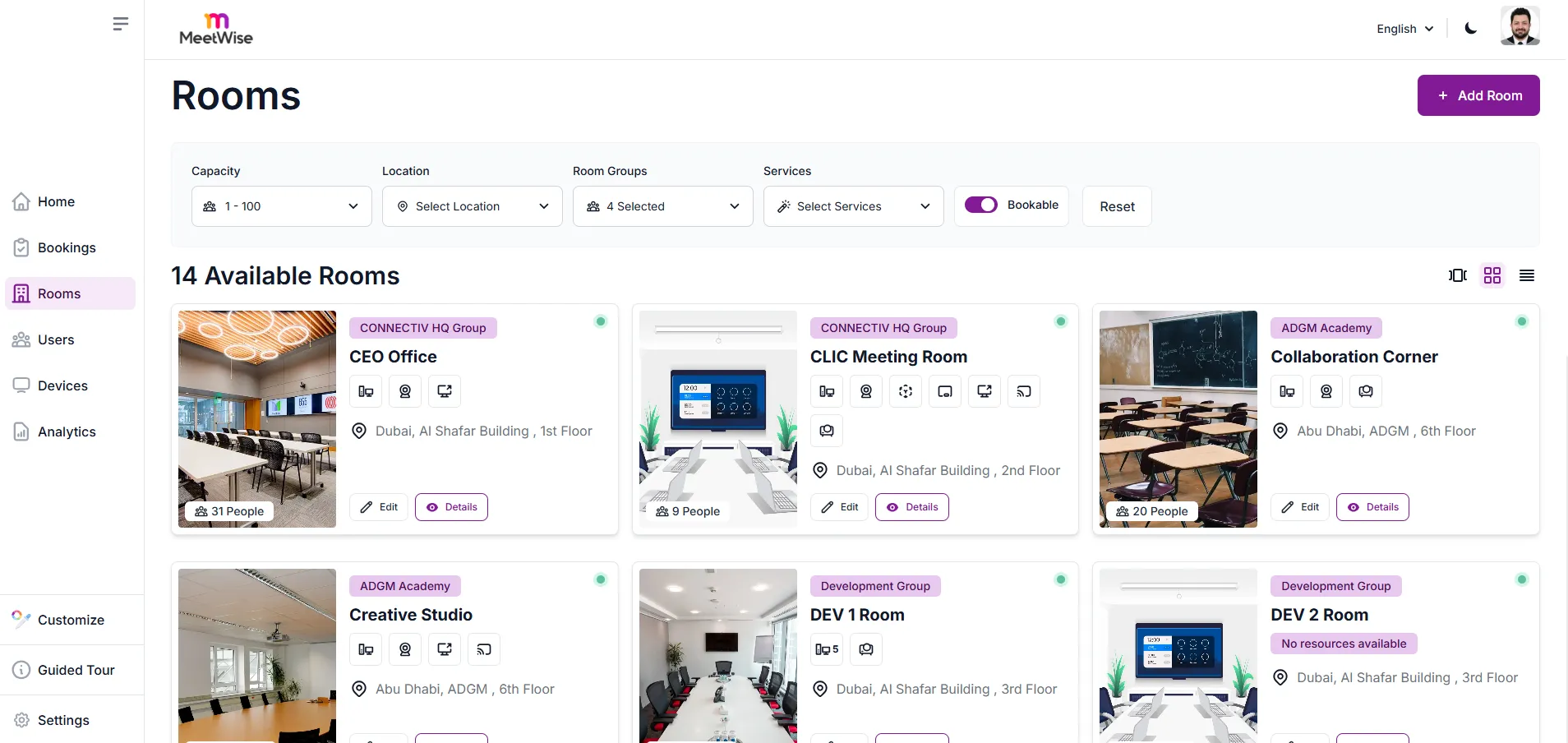Click CEO Office first resource icon
1568x743 pixels.
click(366, 391)
